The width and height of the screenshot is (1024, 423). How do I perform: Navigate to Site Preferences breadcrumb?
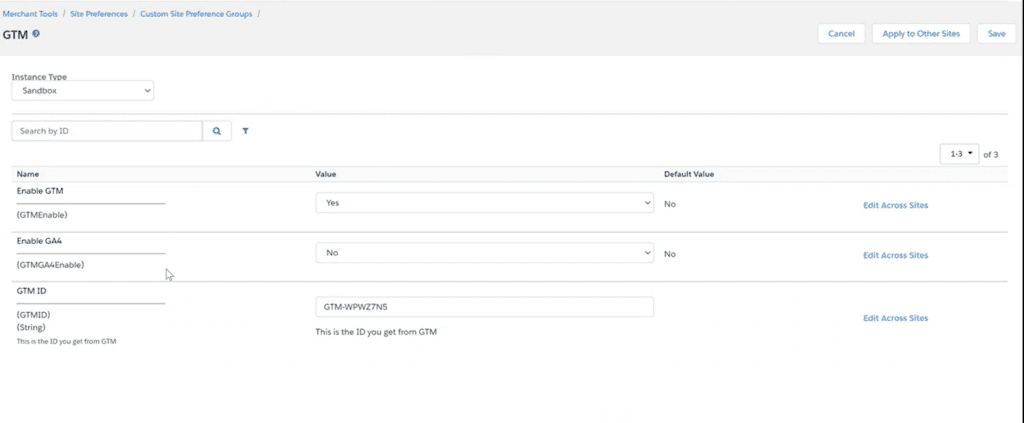99,14
